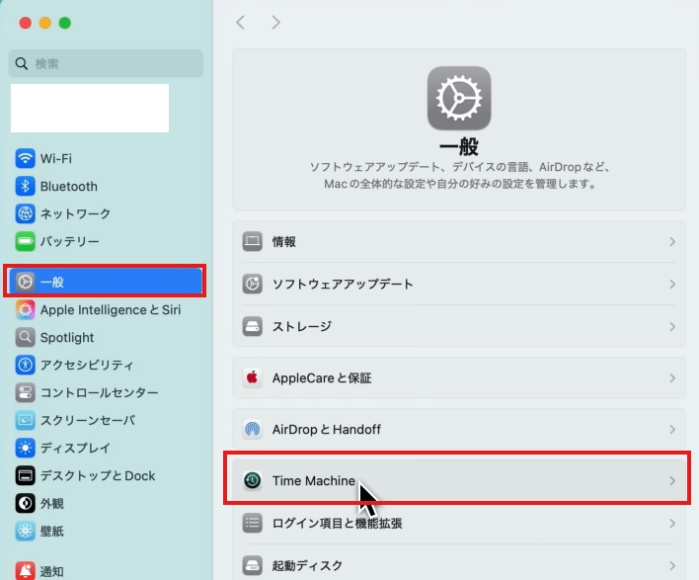Image resolution: width=699 pixels, height=580 pixels.
Task: Click the green zoom window button
Action: tap(65, 23)
